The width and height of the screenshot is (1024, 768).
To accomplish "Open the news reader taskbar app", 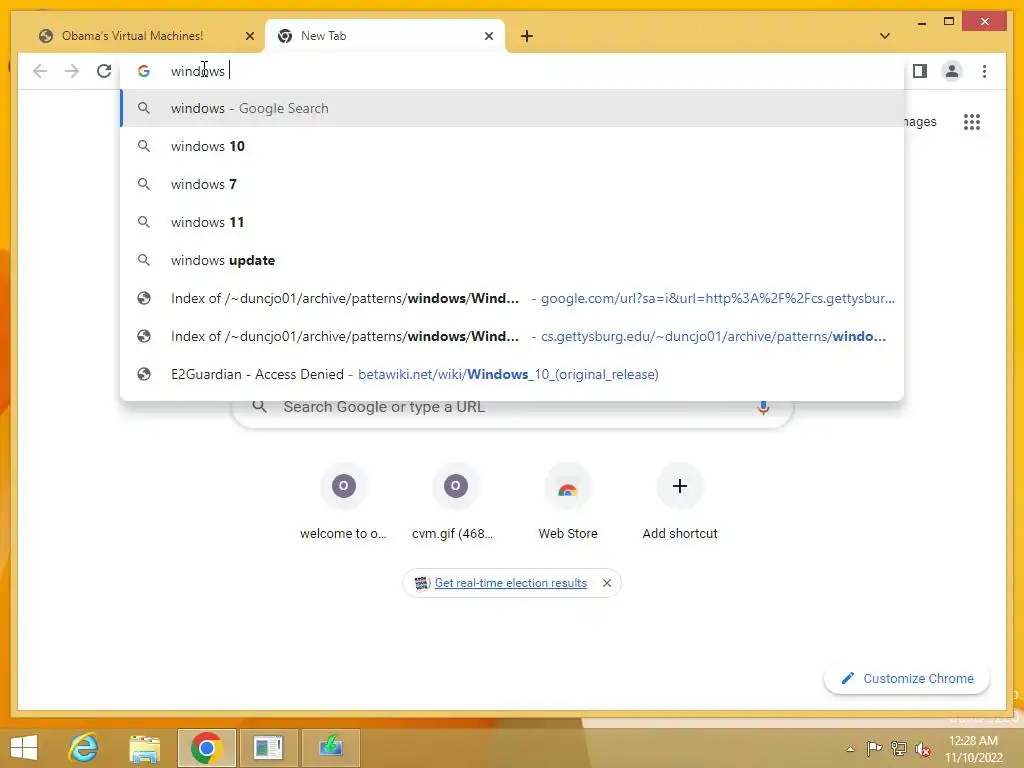I will point(268,748).
